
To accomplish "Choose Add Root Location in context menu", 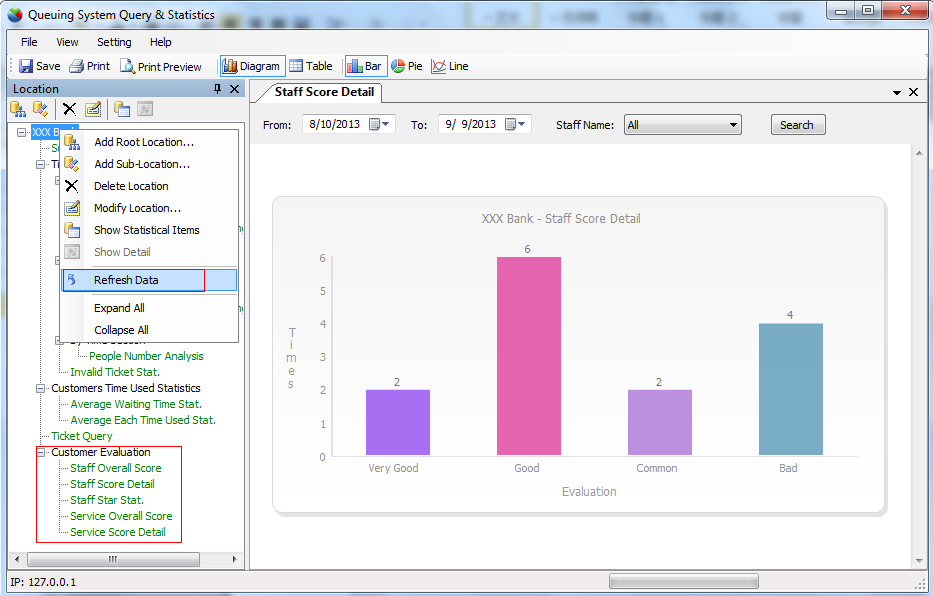I will [x=149, y=142].
